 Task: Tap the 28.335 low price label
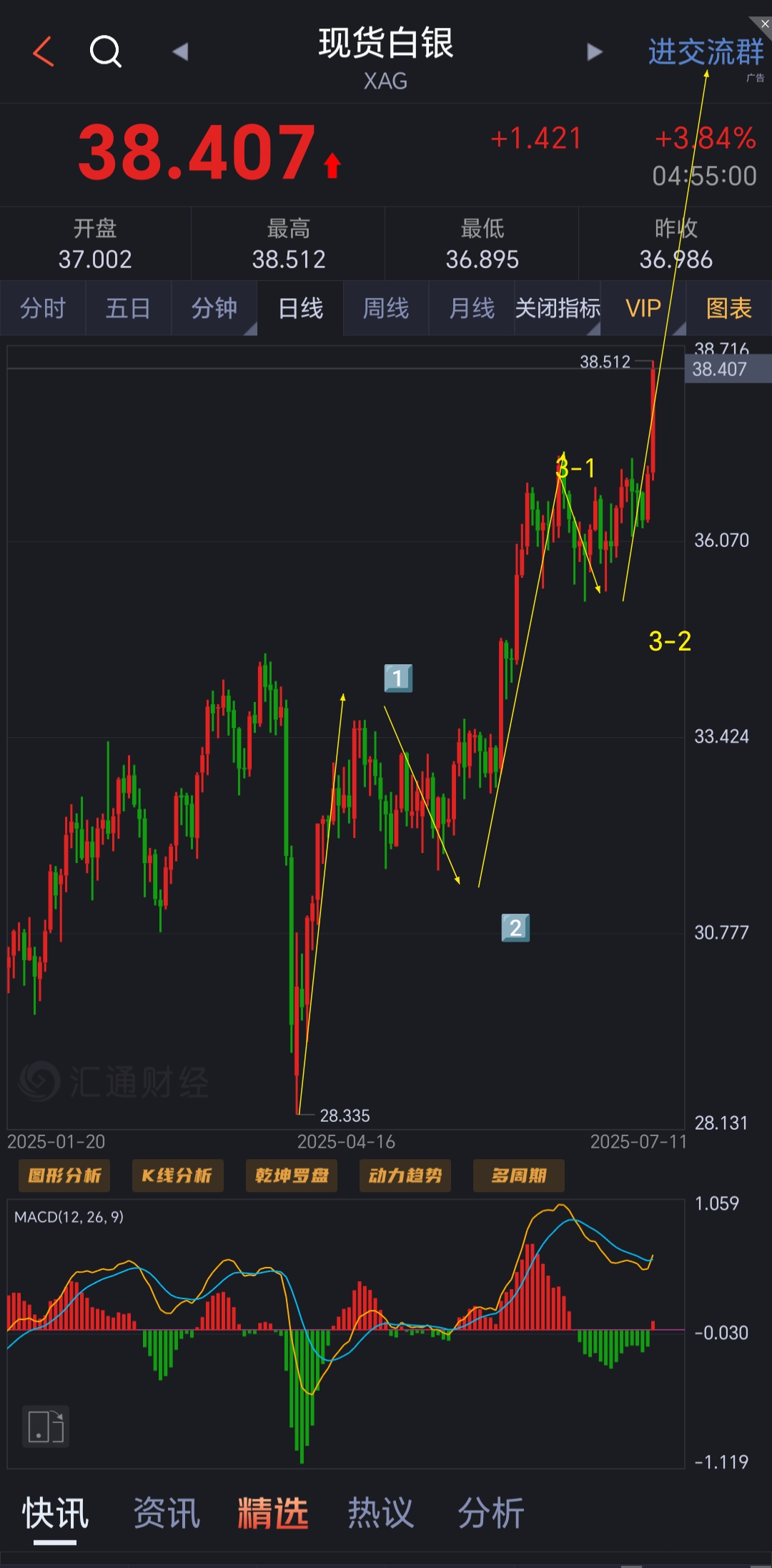pyautogui.click(x=345, y=1115)
